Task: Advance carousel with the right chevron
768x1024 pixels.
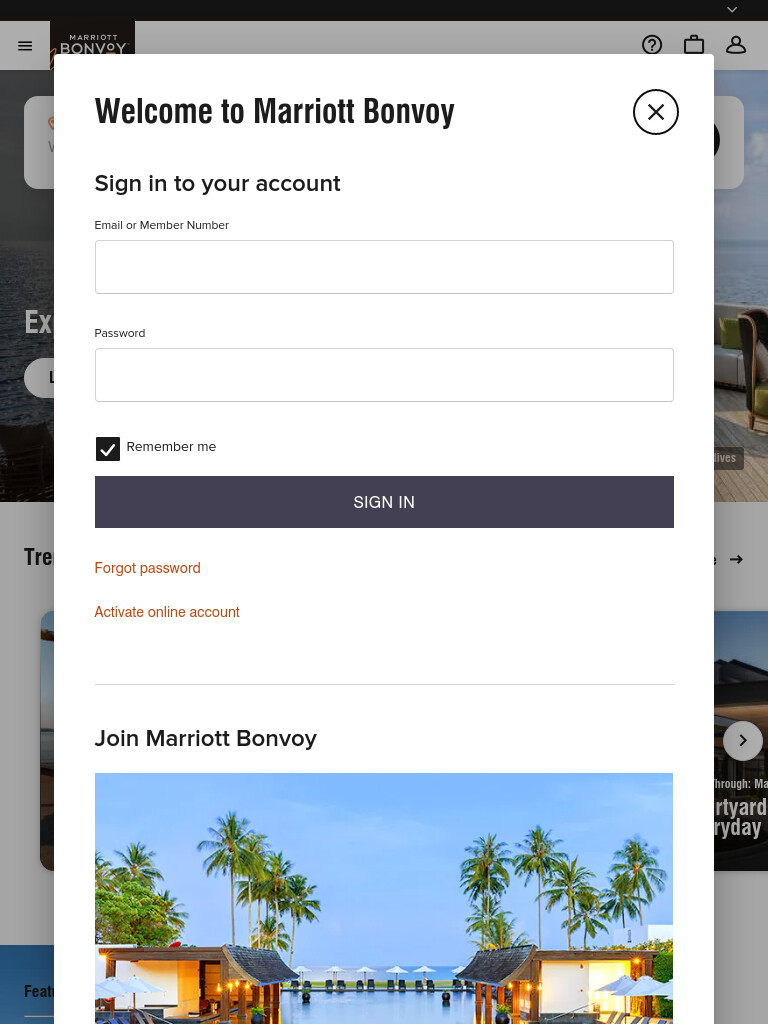Action: tap(743, 741)
